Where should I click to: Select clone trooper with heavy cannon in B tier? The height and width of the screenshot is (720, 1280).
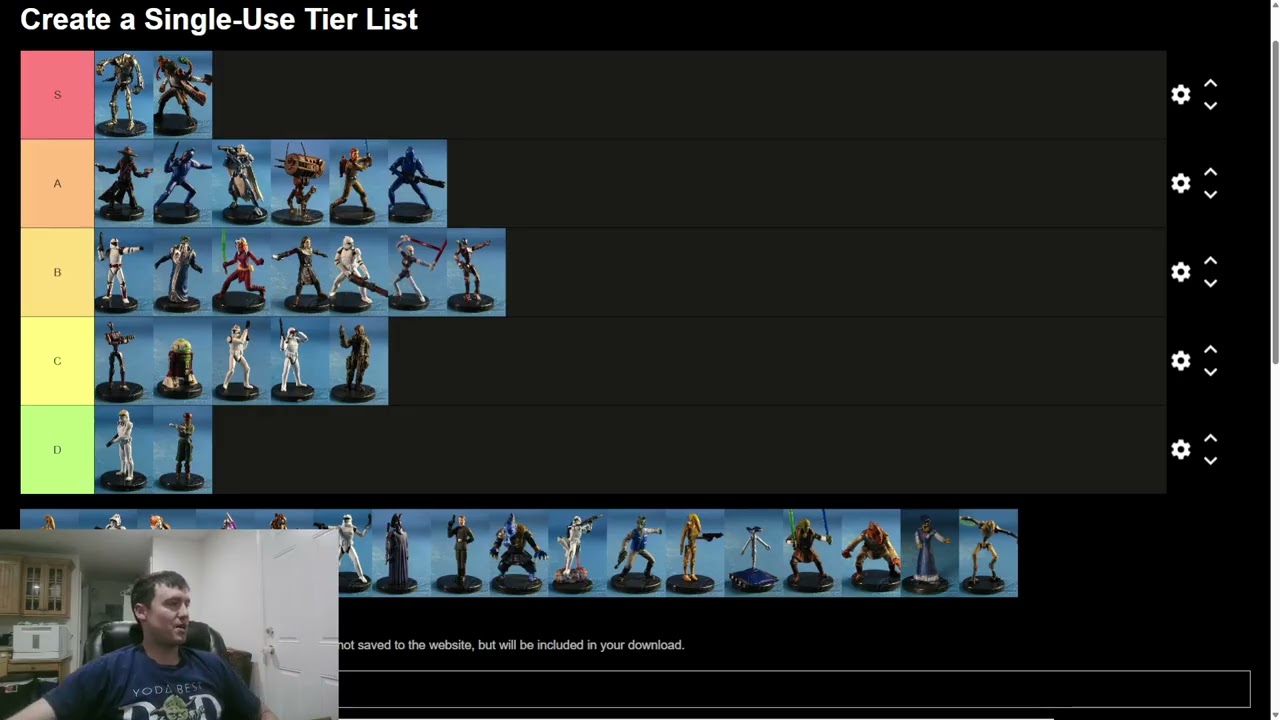coord(358,272)
